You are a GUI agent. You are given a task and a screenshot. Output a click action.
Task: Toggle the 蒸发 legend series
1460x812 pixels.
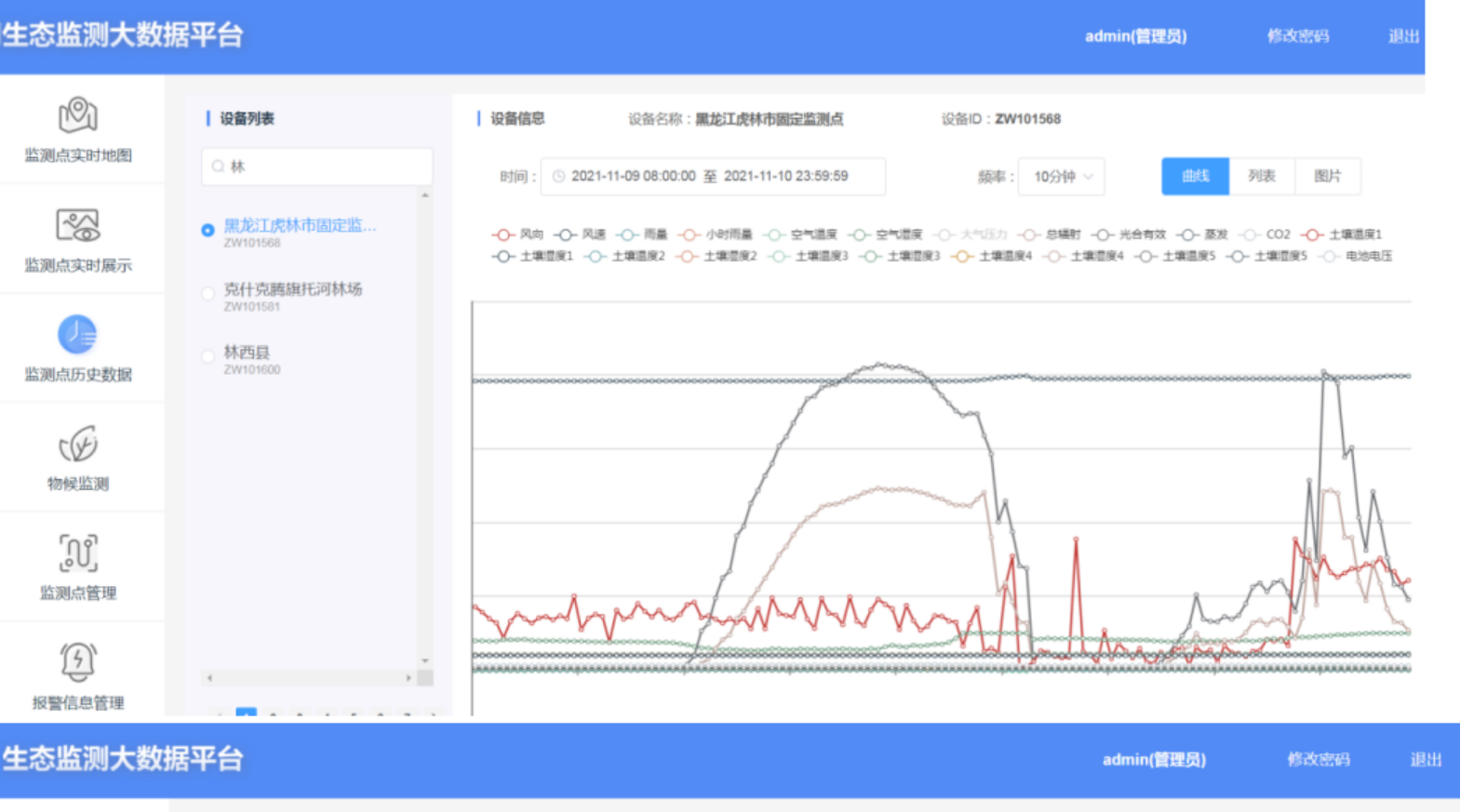click(1202, 234)
